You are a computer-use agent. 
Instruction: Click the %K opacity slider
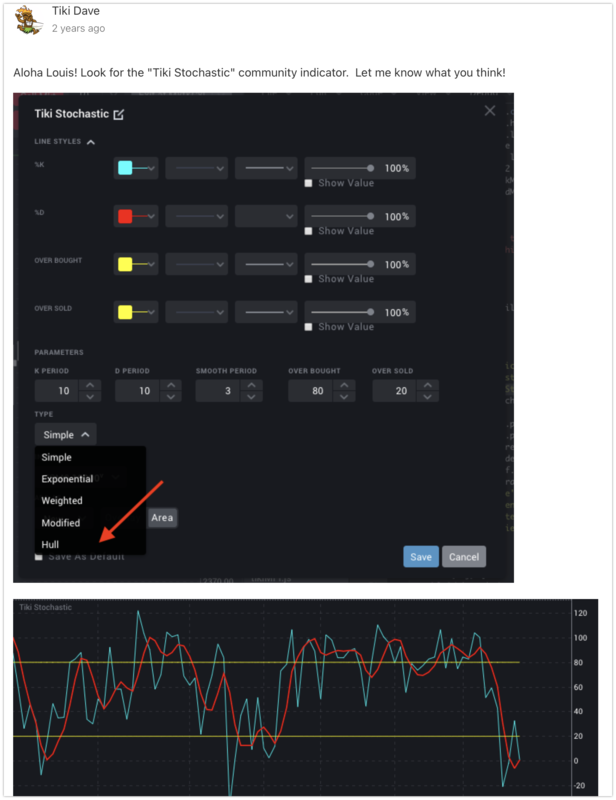pyautogui.click(x=342, y=168)
